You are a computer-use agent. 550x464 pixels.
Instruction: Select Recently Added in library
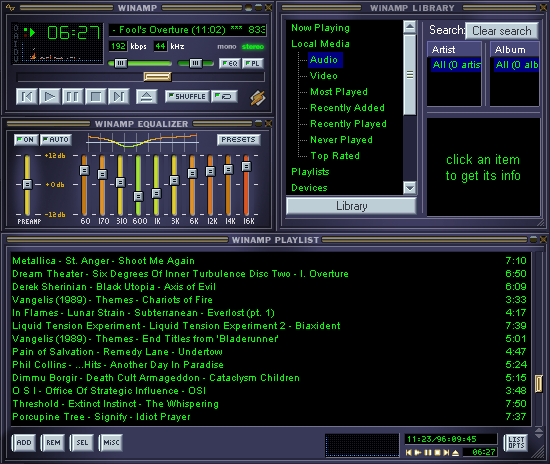pyautogui.click(x=347, y=108)
